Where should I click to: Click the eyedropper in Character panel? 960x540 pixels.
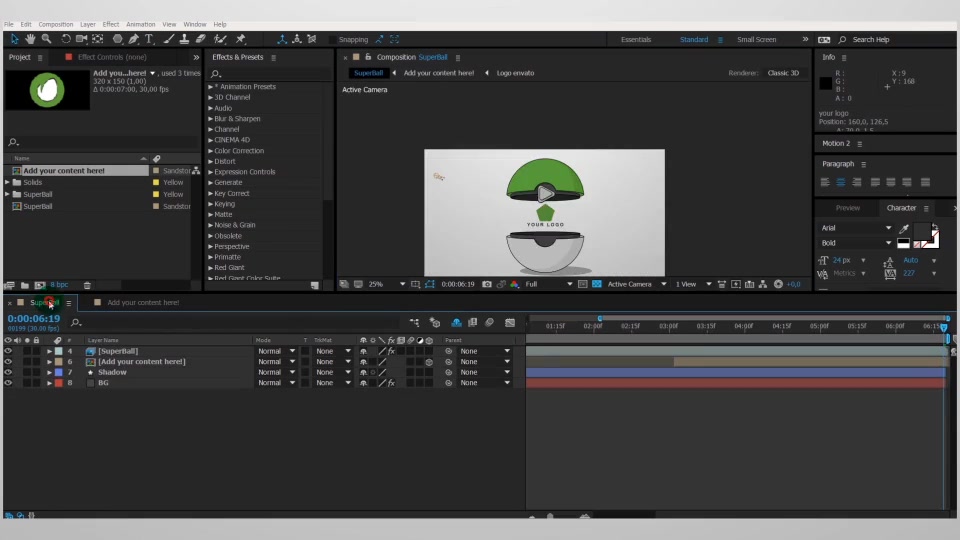click(904, 228)
